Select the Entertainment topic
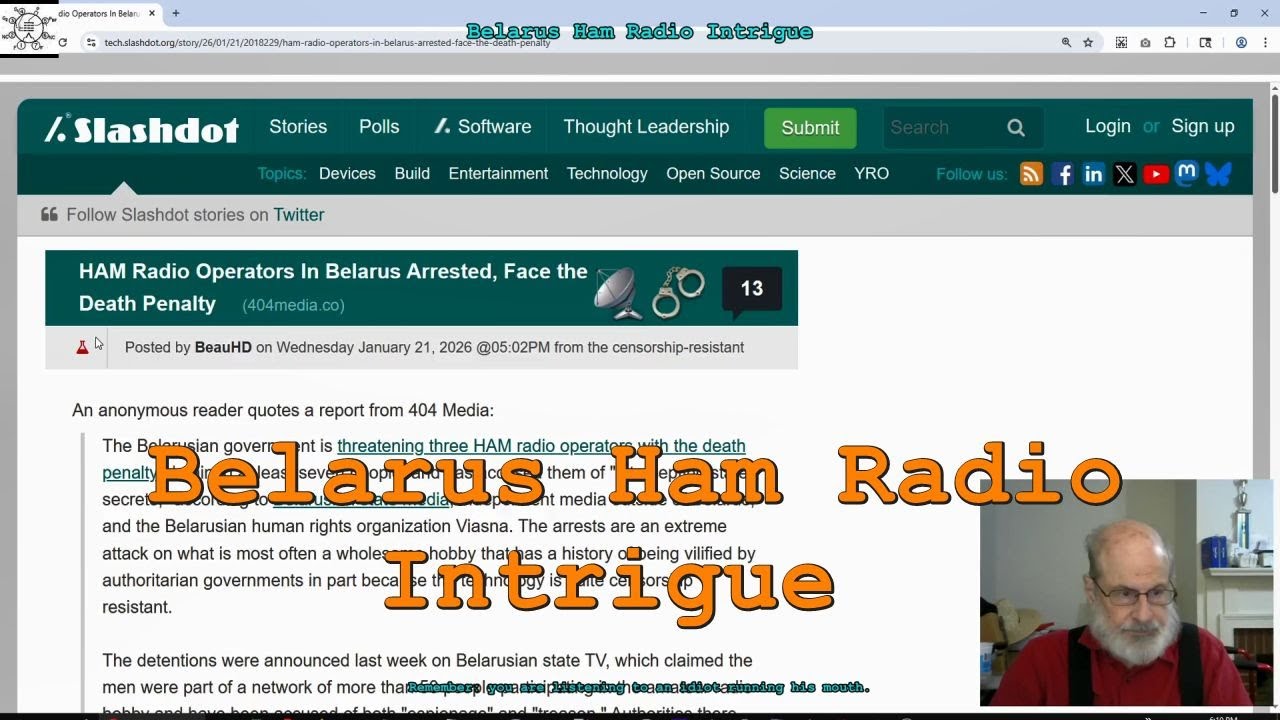Screen dimensions: 1280x720 point(498,173)
